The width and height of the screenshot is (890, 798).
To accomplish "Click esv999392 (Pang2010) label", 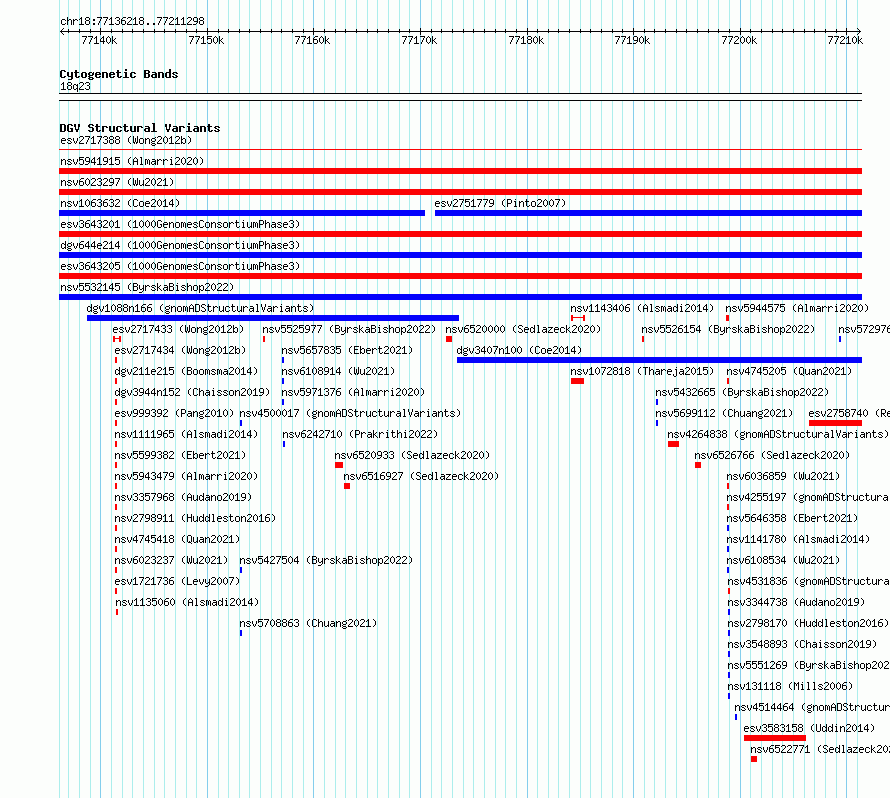I will tap(174, 413).
